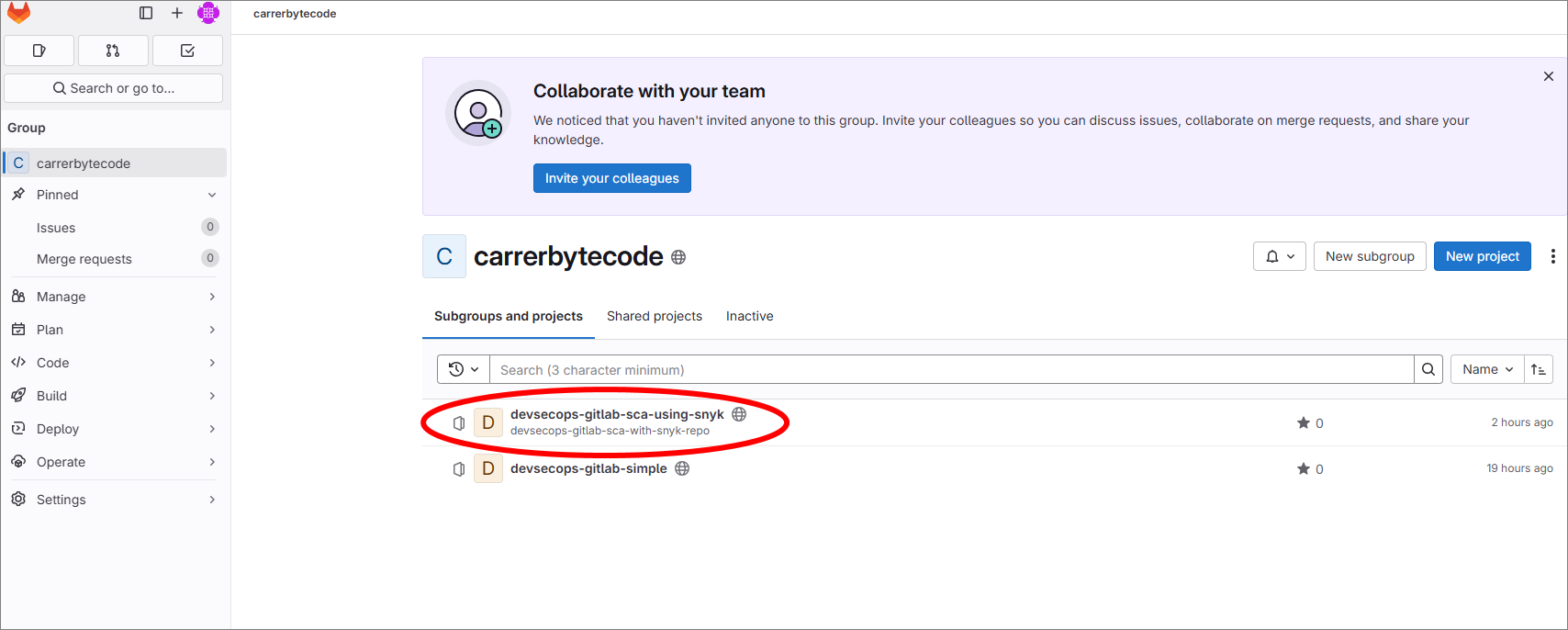Open the group actions kebab menu
Image resolution: width=1568 pixels, height=630 pixels.
(1552, 256)
